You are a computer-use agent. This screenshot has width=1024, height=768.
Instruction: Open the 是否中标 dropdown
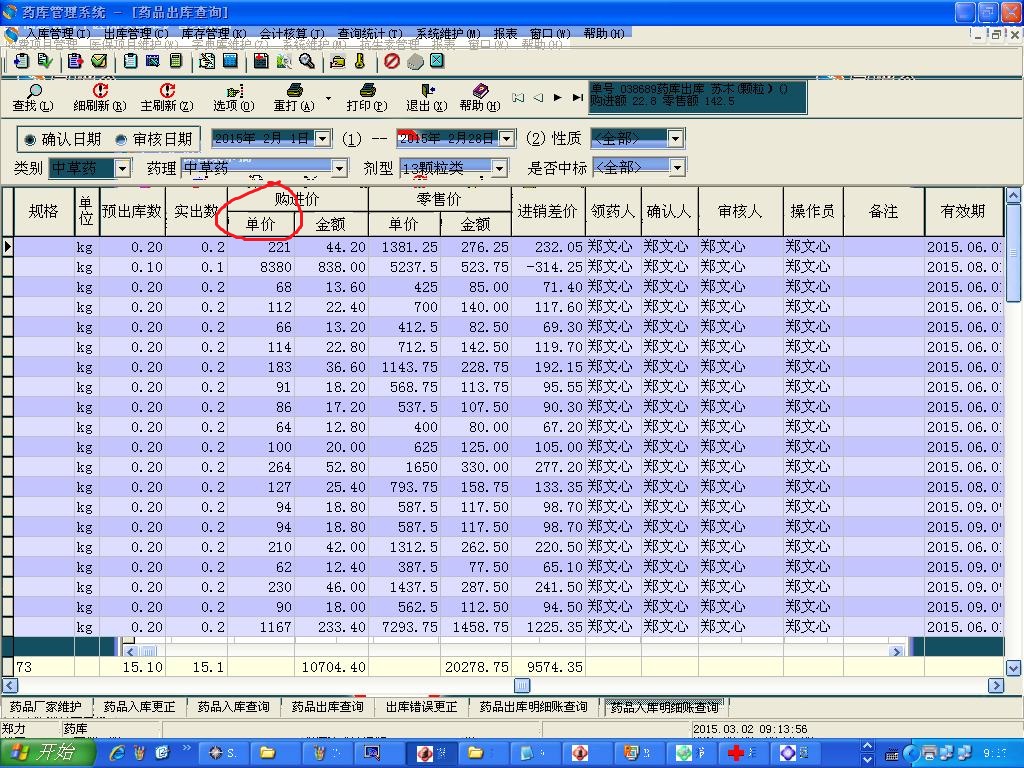(677, 168)
